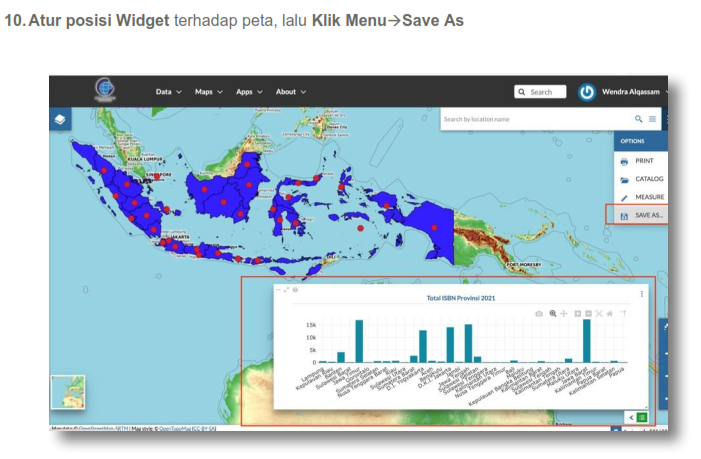Open the hamburger options menu icon

click(653, 119)
